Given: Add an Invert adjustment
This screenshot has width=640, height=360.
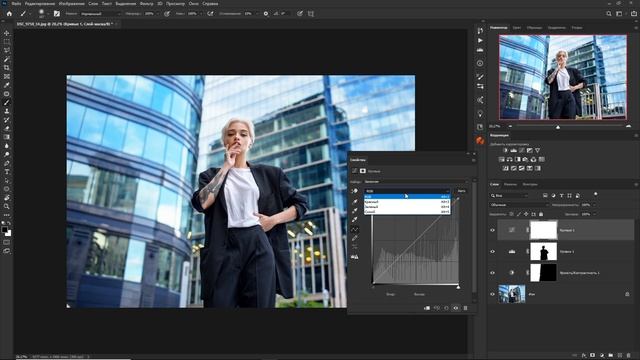Looking at the screenshot, I should [505, 168].
